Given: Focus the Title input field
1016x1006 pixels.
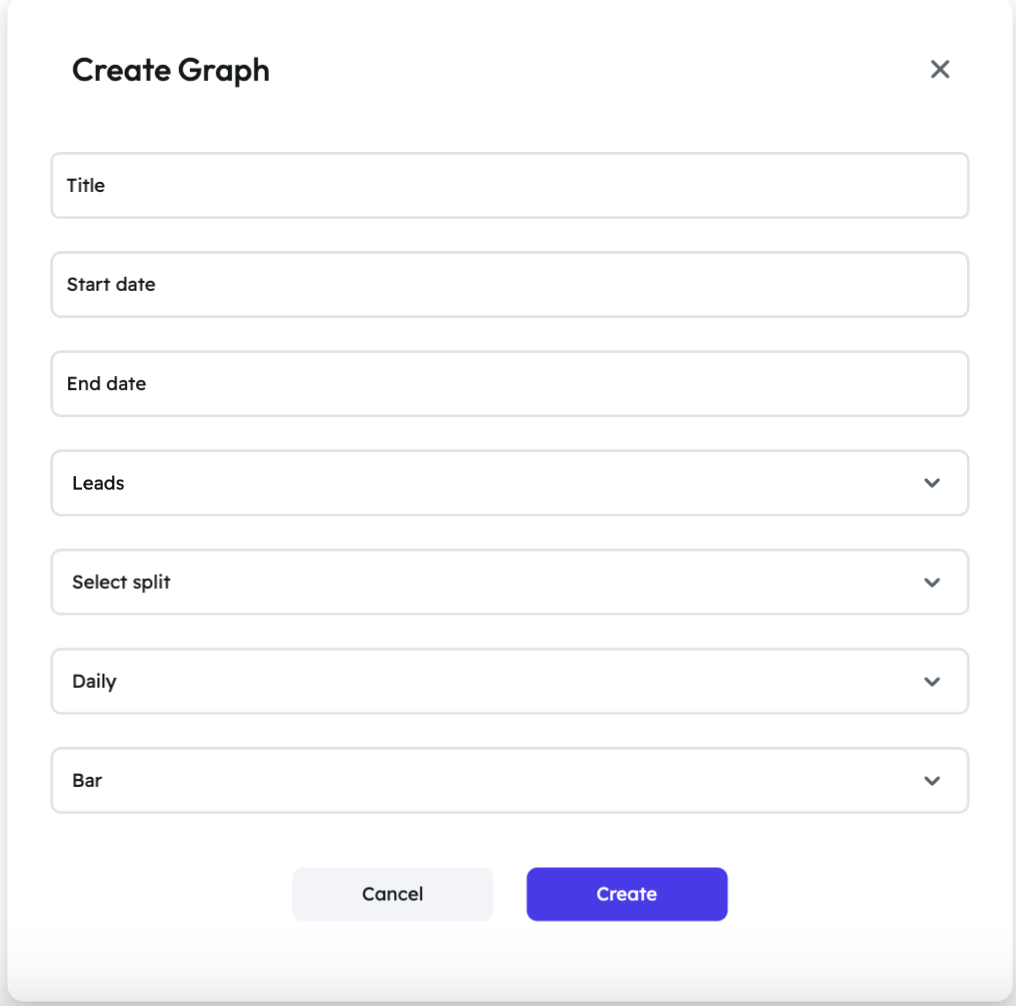Looking at the screenshot, I should (x=509, y=186).
